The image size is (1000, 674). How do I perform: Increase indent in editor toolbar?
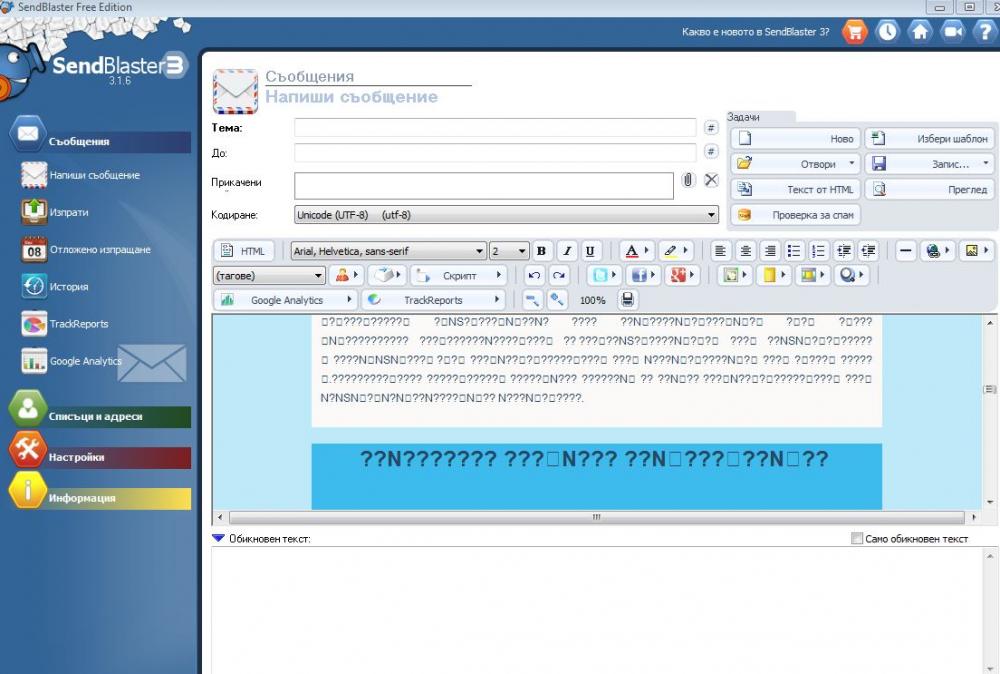[x=844, y=251]
